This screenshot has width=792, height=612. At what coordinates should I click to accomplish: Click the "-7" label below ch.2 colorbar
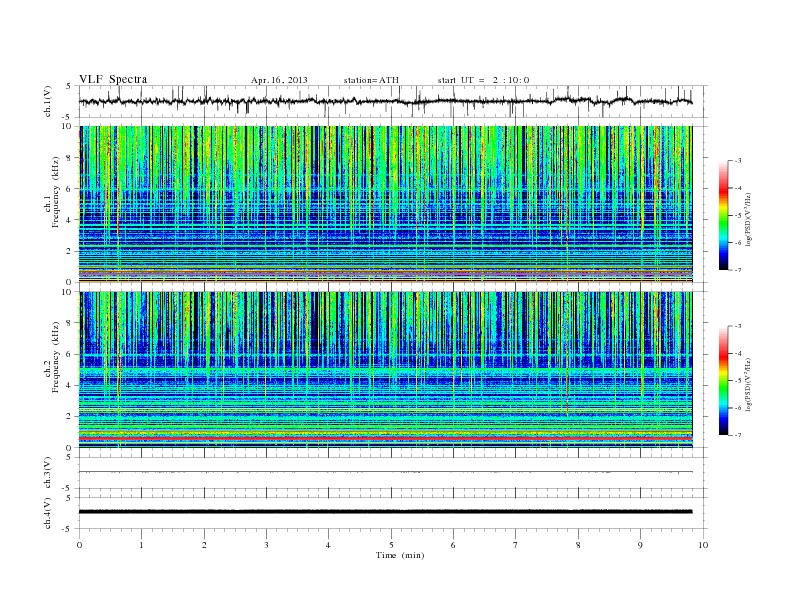pos(737,435)
